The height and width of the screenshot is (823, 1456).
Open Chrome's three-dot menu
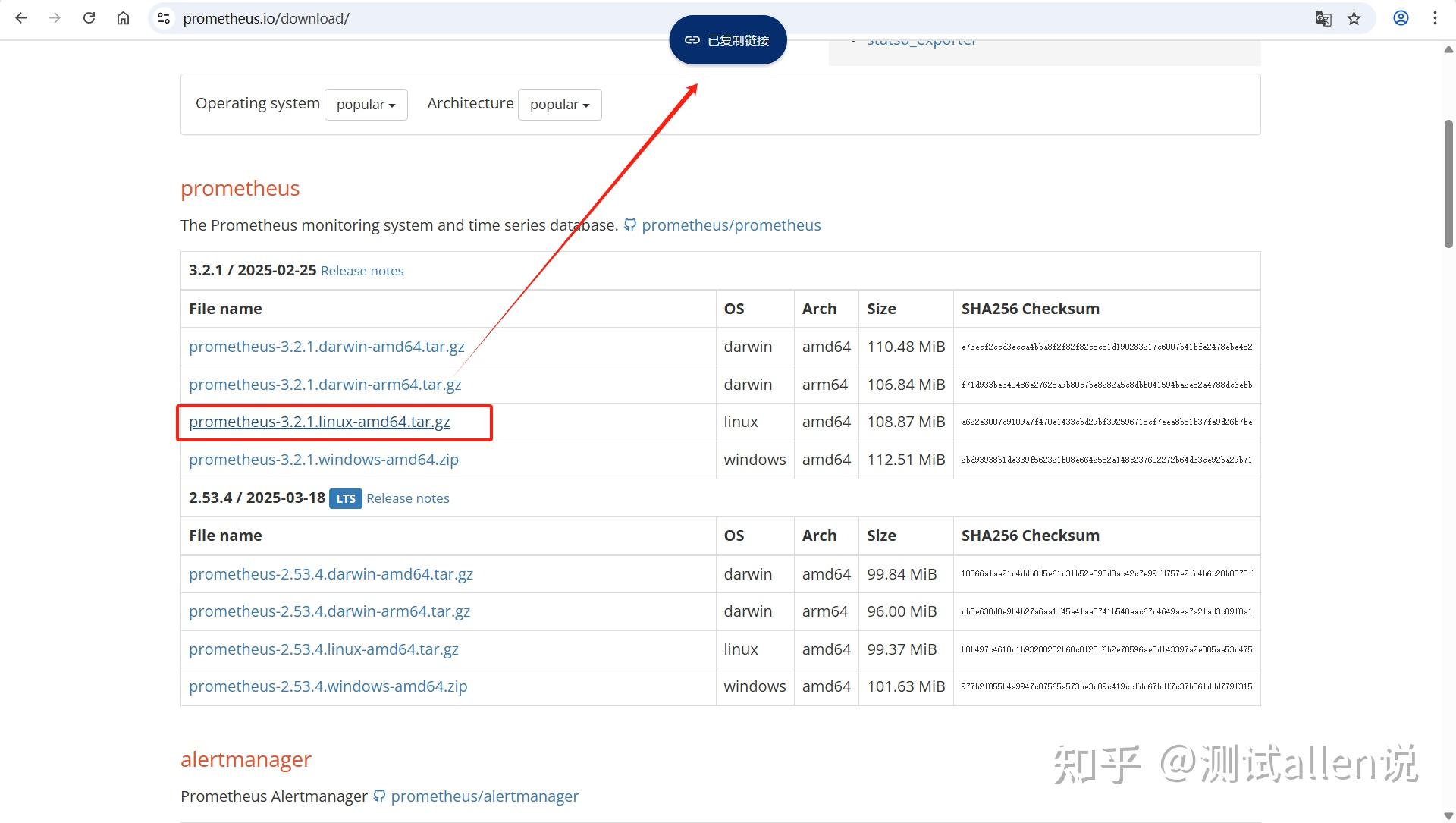tap(1436, 18)
